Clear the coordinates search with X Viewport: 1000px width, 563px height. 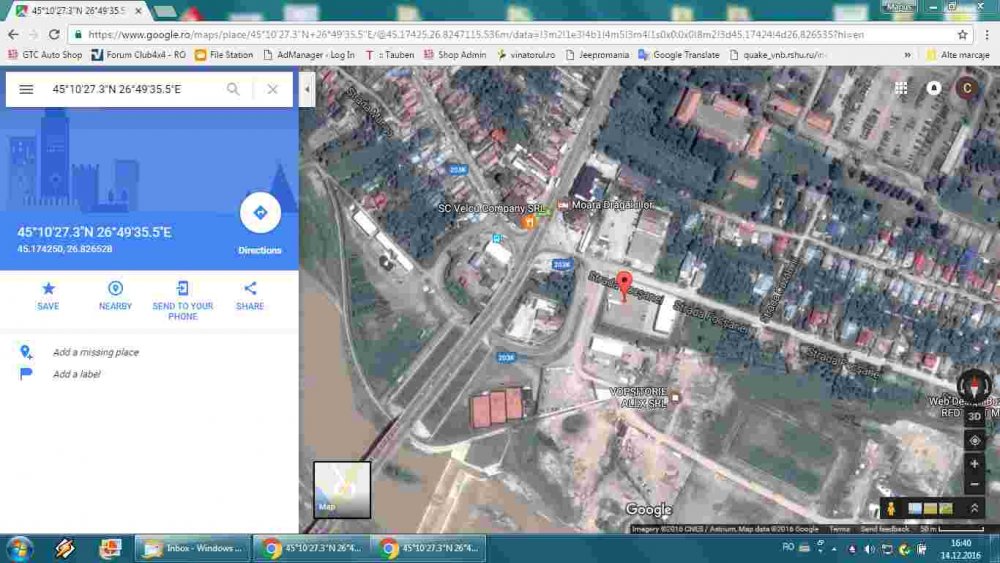272,89
